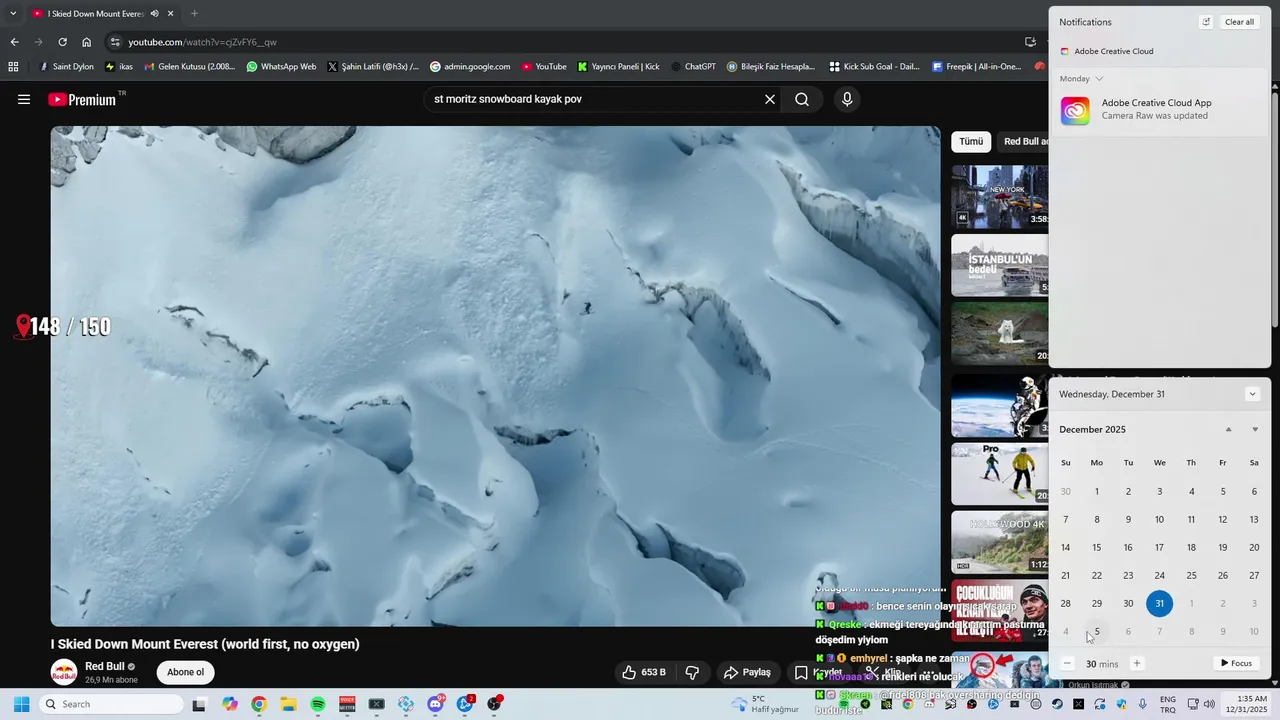Open the YouTube hamburger guide menu
The width and height of the screenshot is (1280, 720).
[x=24, y=99]
